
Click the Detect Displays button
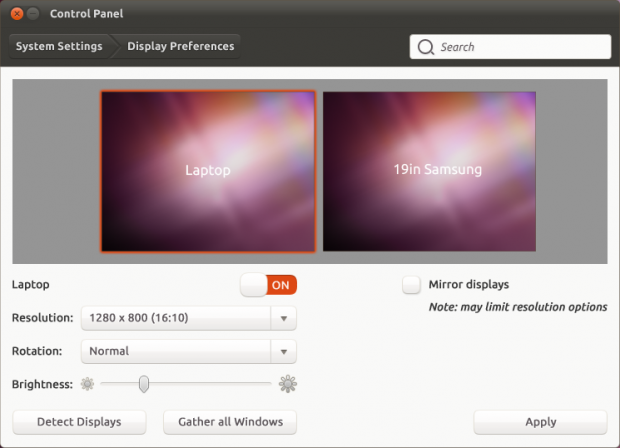pos(79,422)
